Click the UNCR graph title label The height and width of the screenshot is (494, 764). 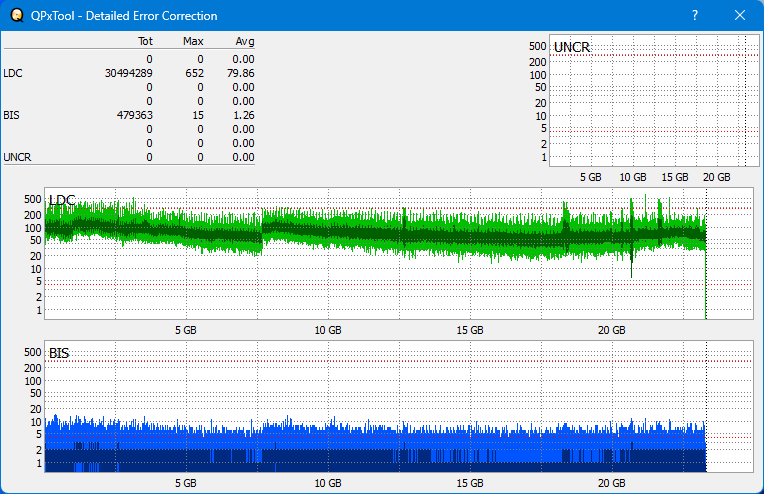pyautogui.click(x=571, y=48)
